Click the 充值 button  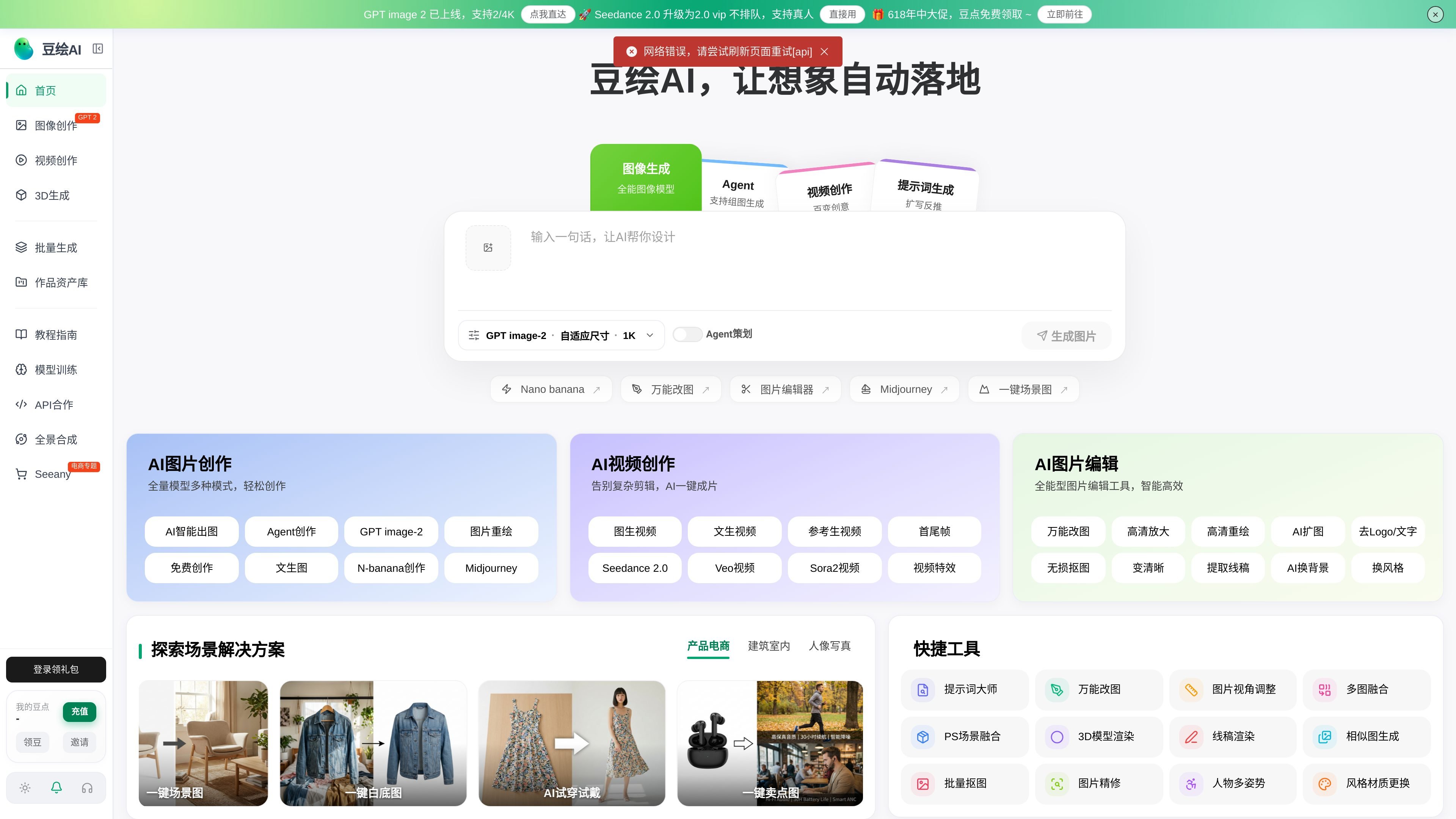[79, 712]
